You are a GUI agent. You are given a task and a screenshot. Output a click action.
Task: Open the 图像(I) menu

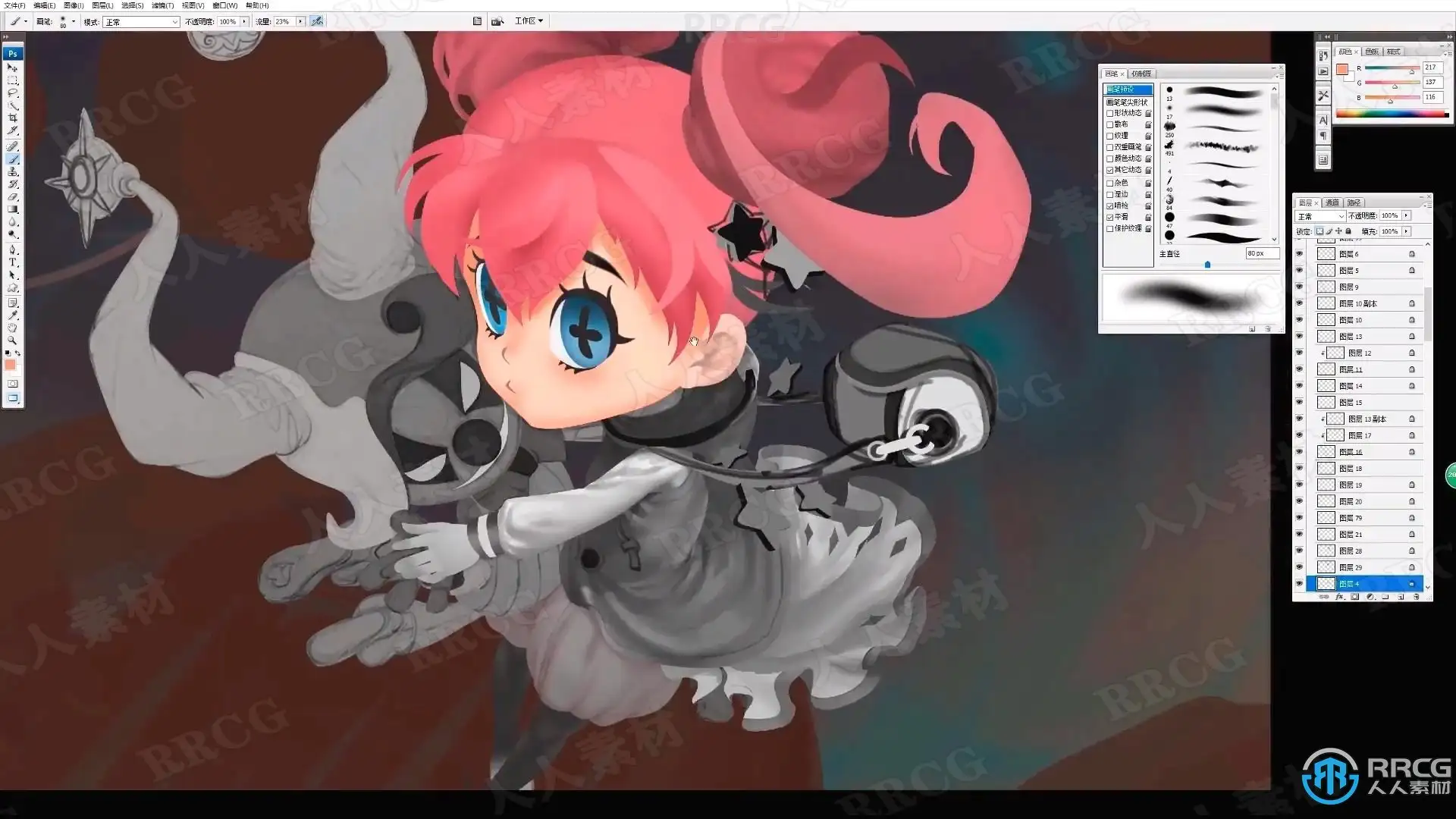pyautogui.click(x=74, y=5)
